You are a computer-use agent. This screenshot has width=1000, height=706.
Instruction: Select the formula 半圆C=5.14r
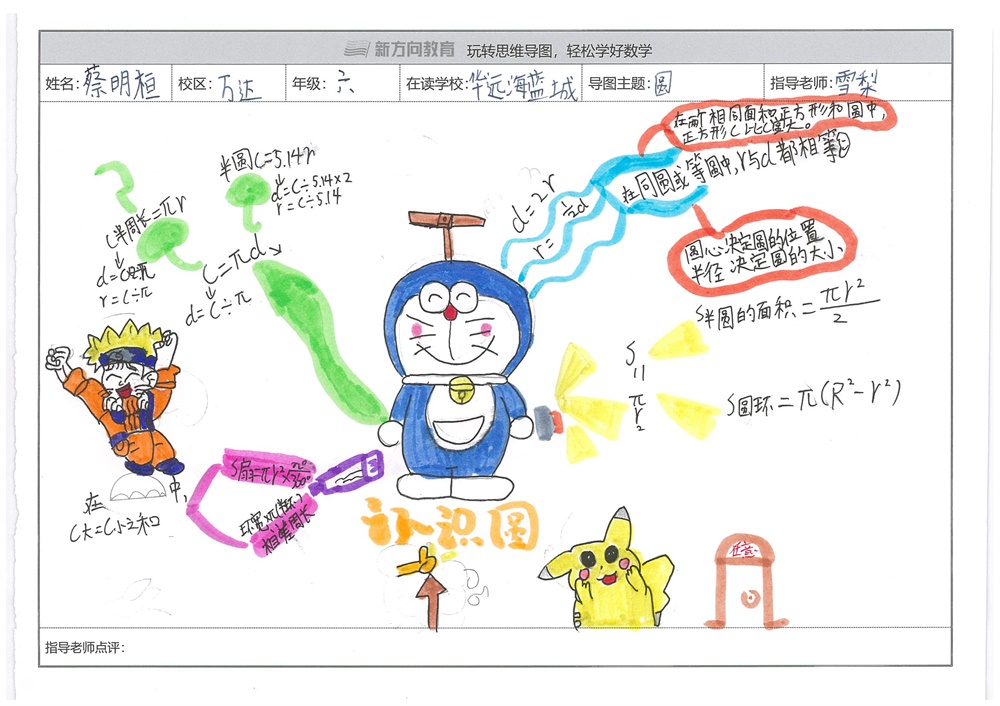pos(267,161)
